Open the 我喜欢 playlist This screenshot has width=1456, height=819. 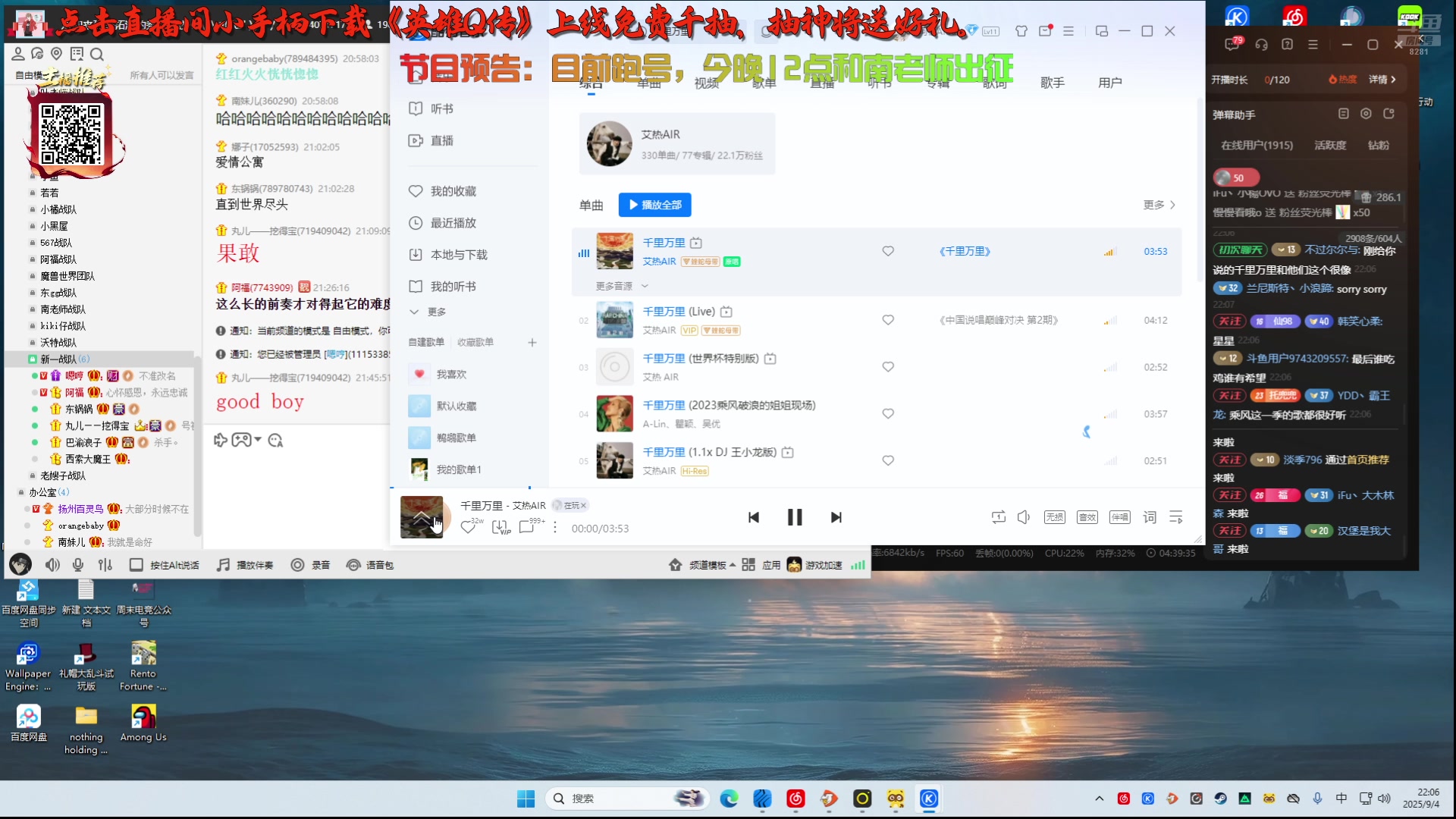point(438,374)
